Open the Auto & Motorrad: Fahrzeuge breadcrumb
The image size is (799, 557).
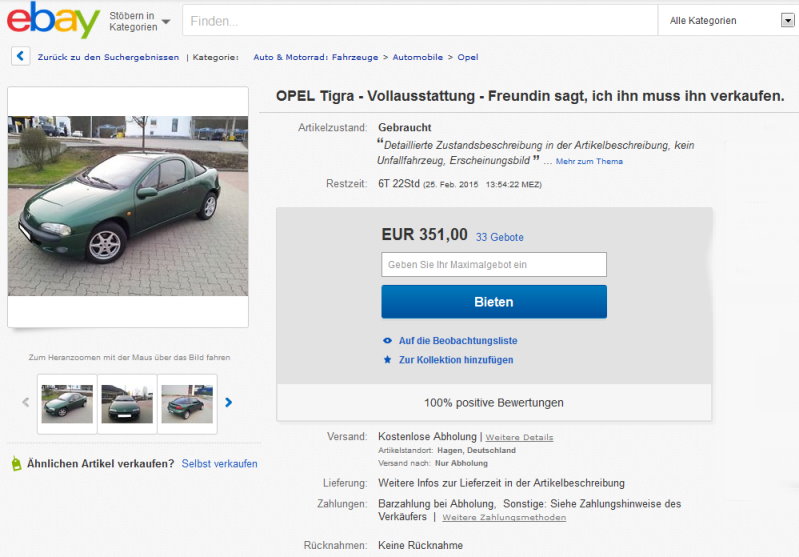tap(316, 58)
